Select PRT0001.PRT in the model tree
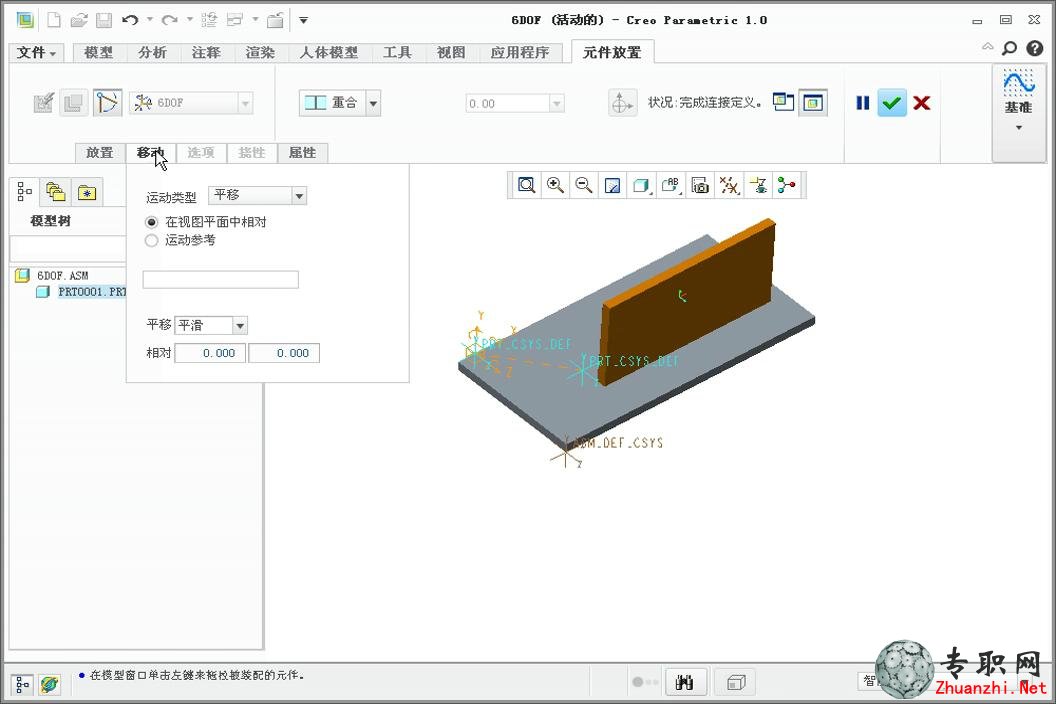 tap(92, 292)
